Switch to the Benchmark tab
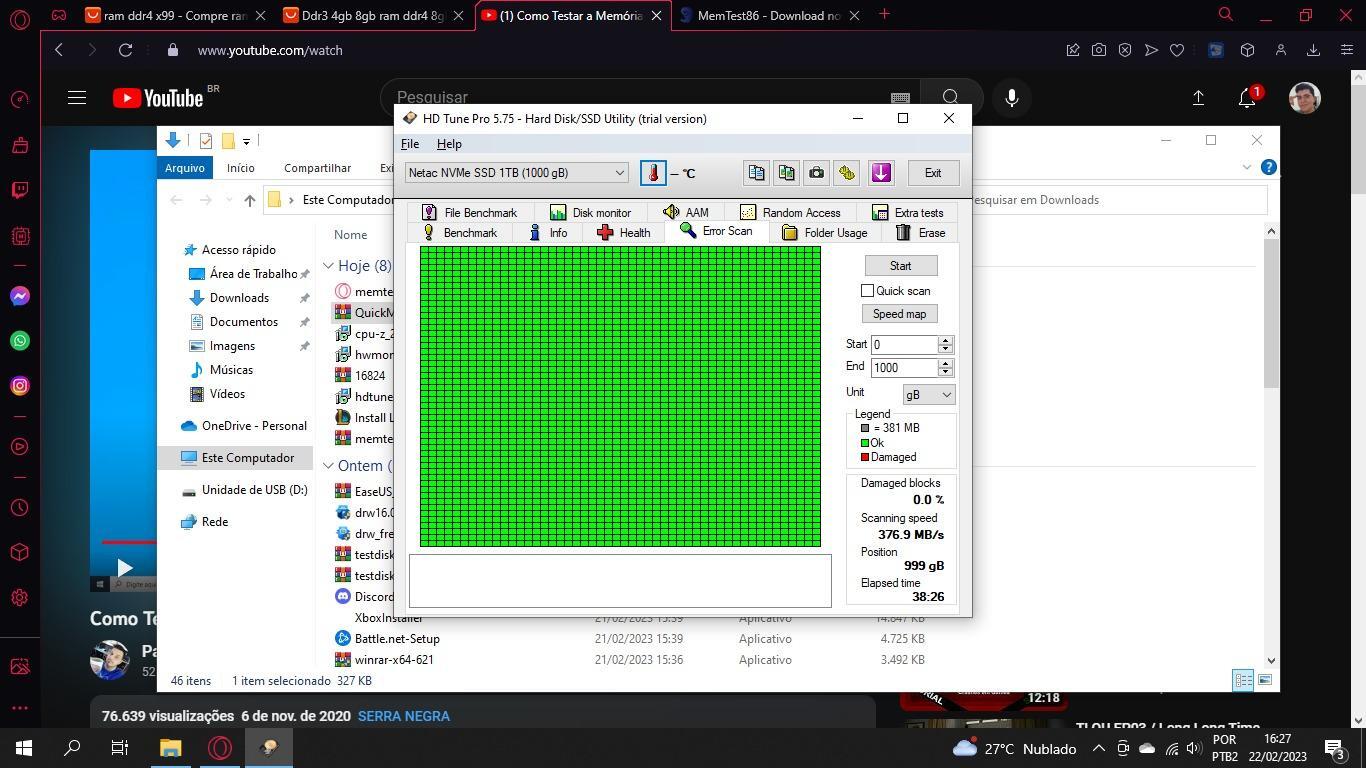 [x=459, y=233]
